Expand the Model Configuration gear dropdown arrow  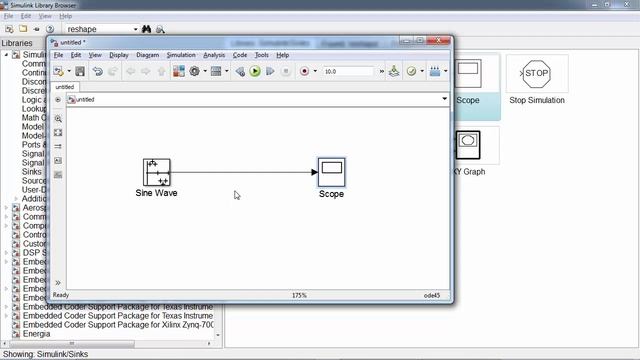pos(205,71)
